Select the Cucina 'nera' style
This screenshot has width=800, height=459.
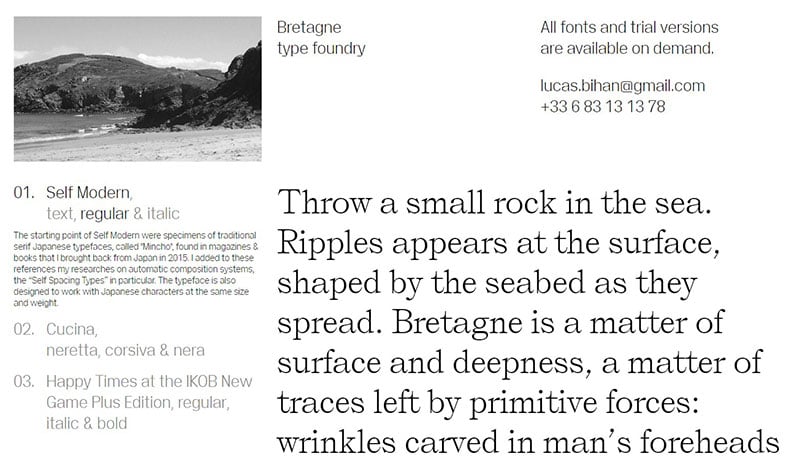point(189,350)
